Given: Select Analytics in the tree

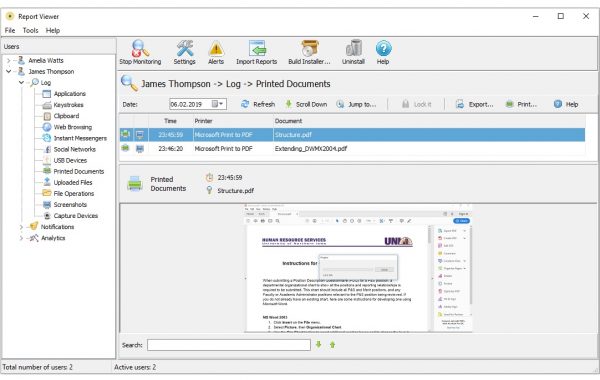Looking at the screenshot, I should (53, 238).
